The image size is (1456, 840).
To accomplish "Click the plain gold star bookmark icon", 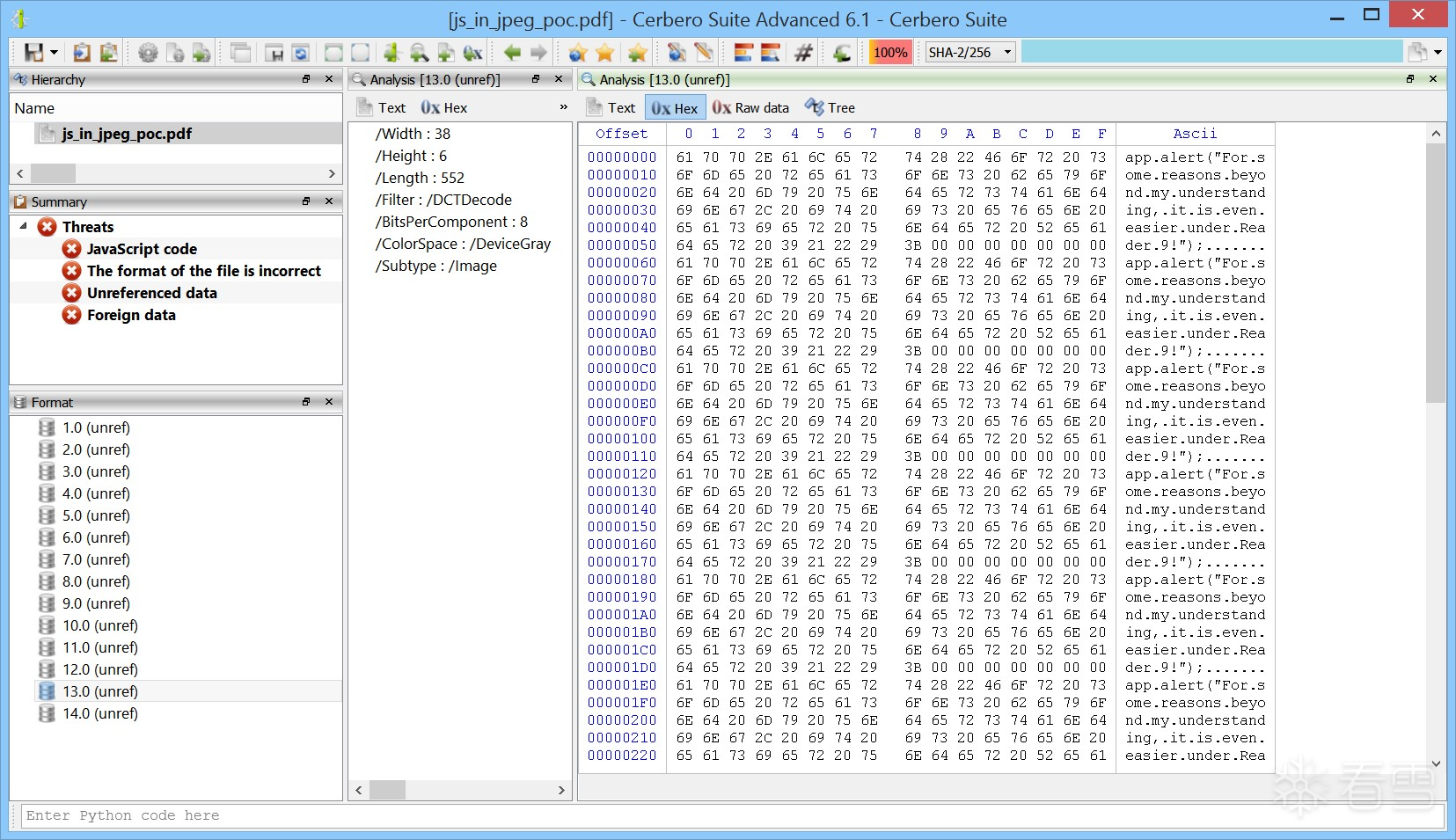I will pos(605,53).
